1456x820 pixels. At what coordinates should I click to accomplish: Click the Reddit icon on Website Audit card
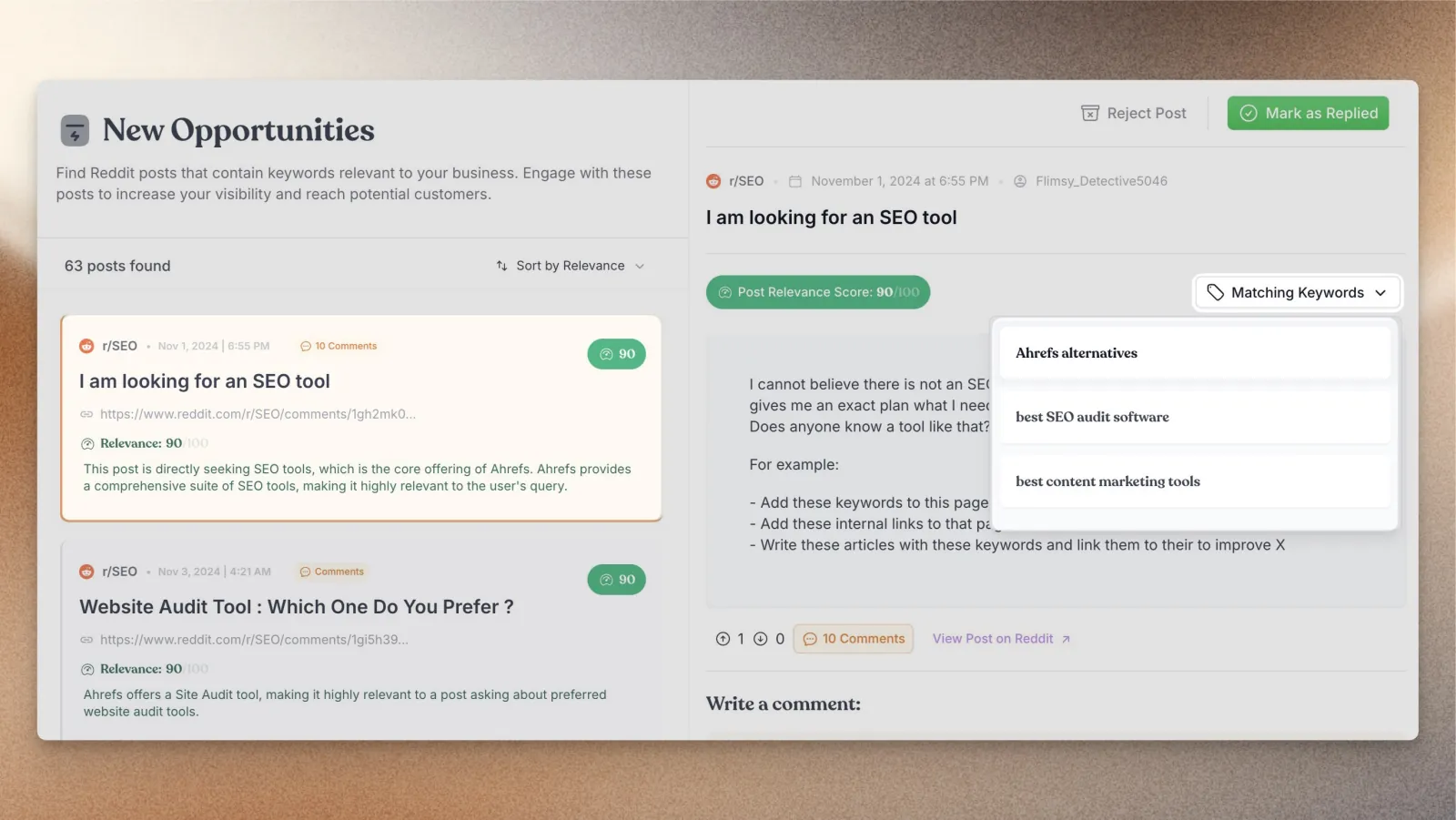86,572
